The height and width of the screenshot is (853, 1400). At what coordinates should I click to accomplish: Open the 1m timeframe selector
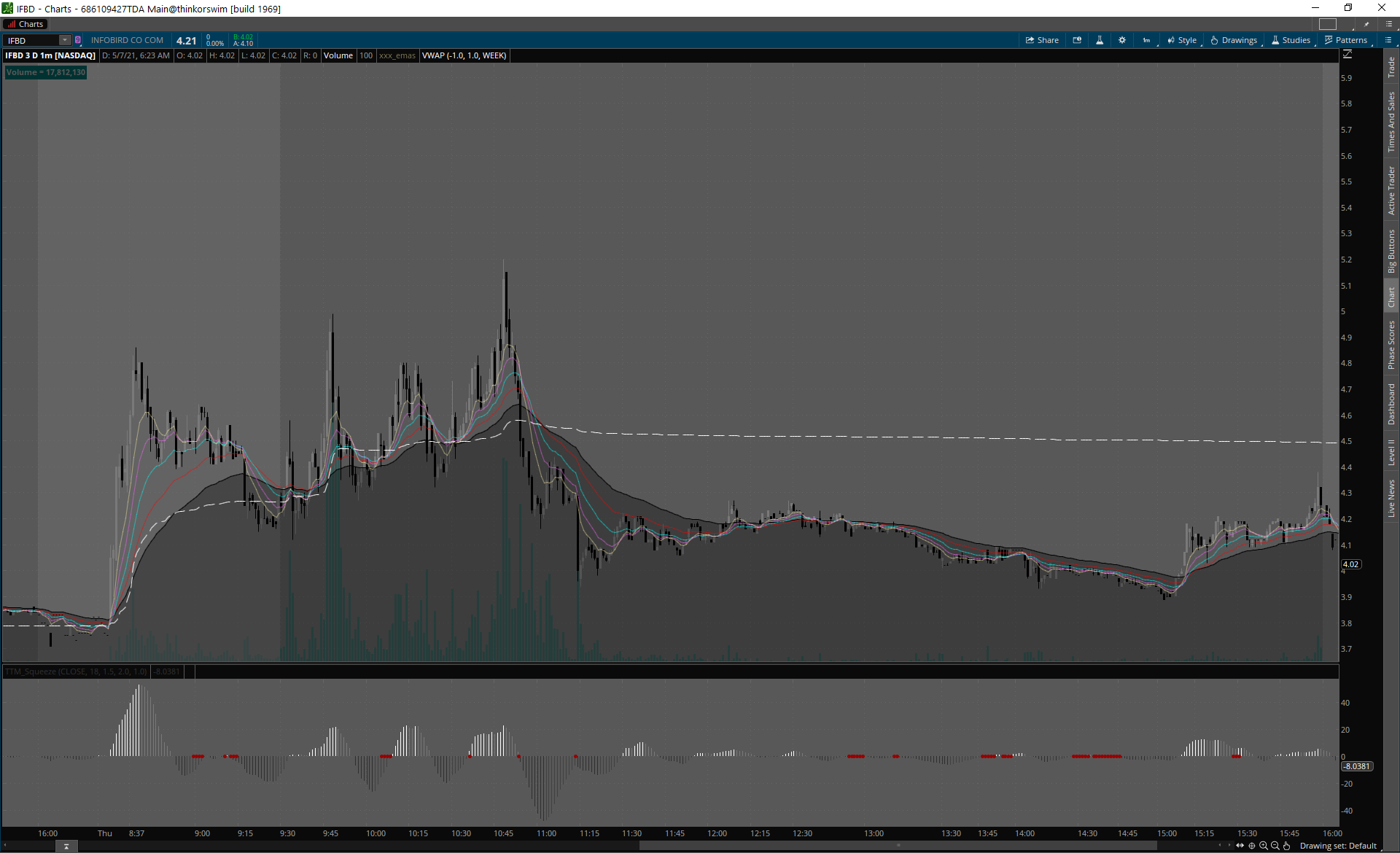pyautogui.click(x=1146, y=40)
